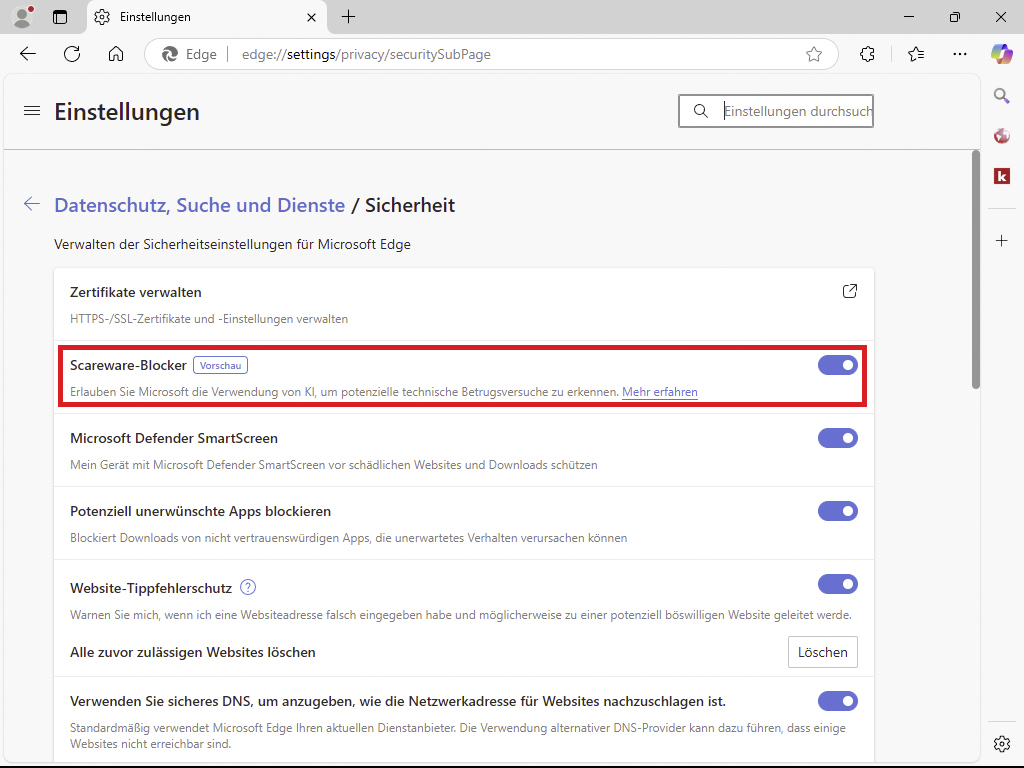This screenshot has width=1024, height=768.
Task: Open the Extensions puzzle icon
Action: click(867, 54)
